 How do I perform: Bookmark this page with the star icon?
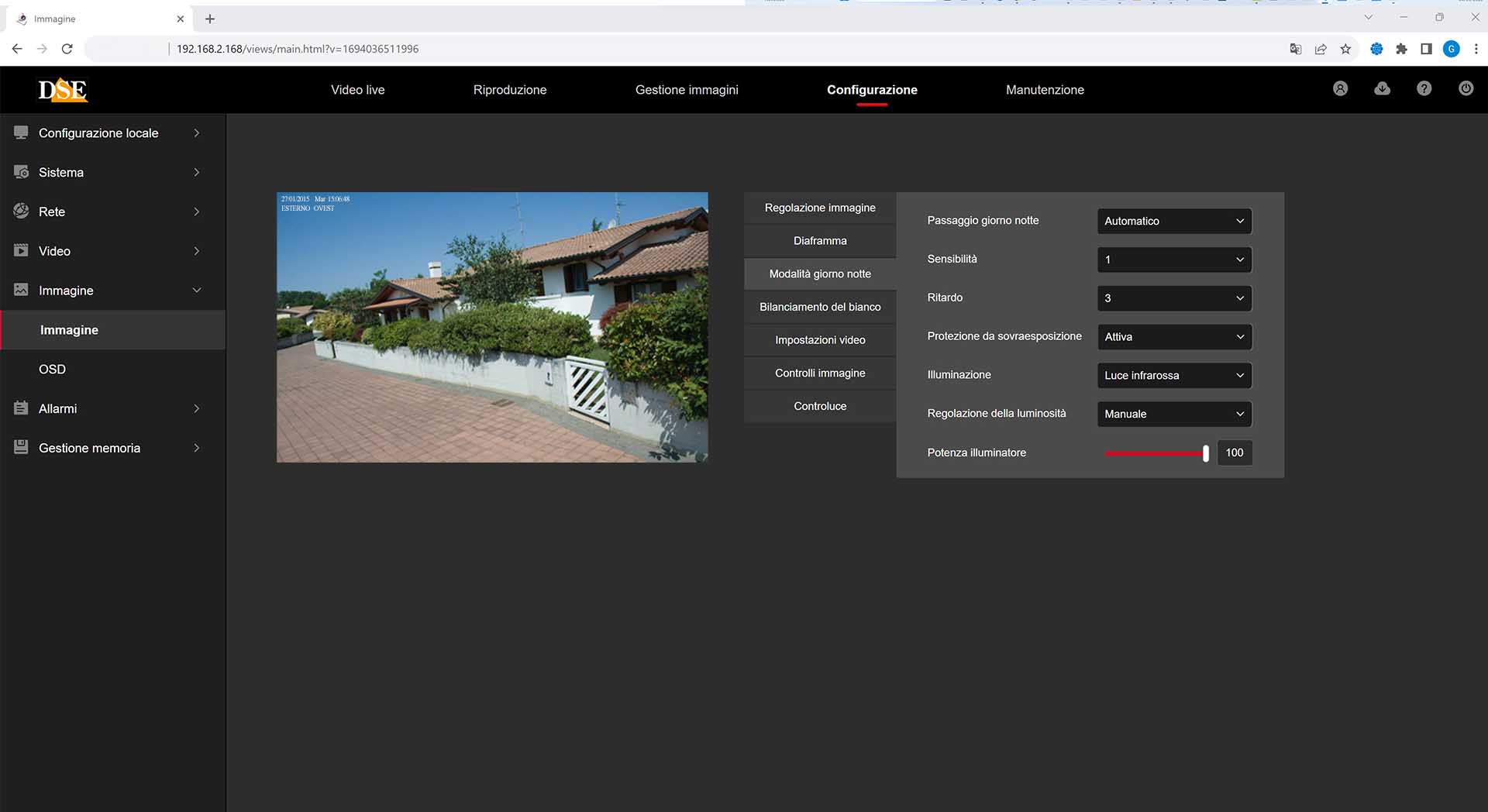point(1345,49)
